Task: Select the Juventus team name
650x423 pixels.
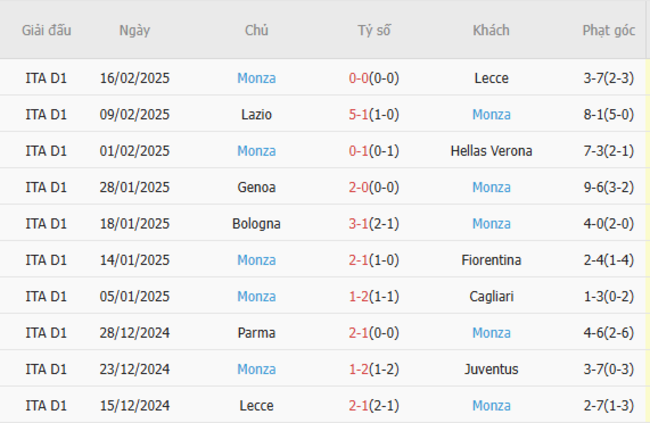Action: (x=491, y=369)
